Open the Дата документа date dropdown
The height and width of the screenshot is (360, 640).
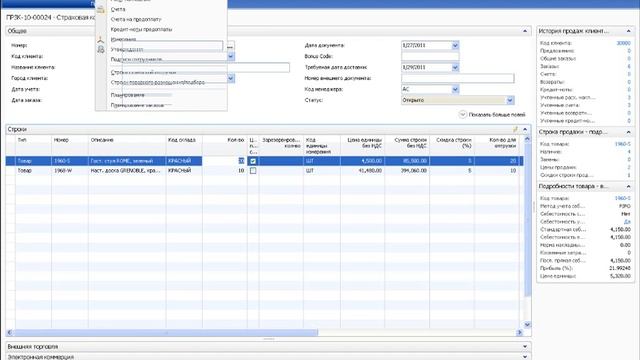456,45
